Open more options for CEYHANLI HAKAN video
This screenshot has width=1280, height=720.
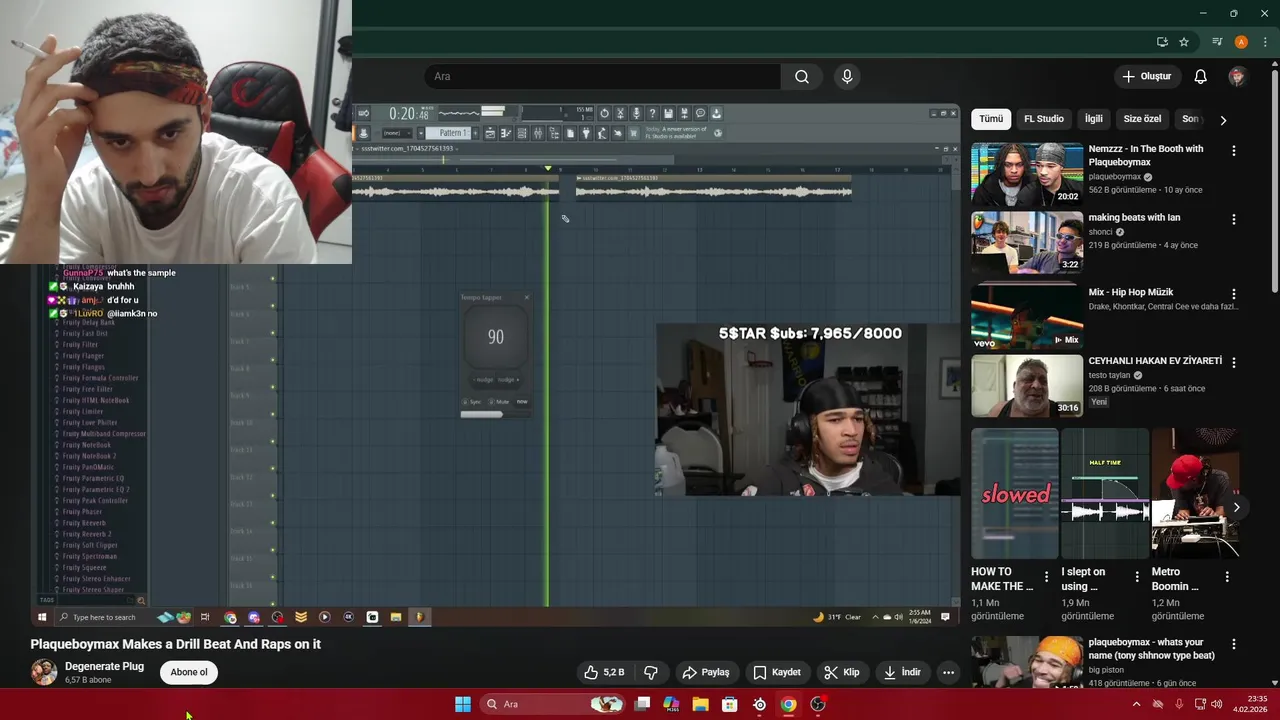[x=1233, y=363]
